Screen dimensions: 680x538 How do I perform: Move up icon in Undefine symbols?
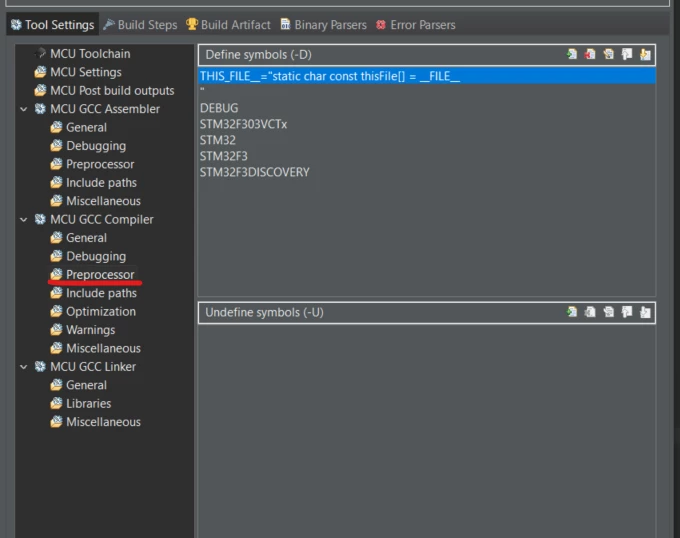point(627,312)
